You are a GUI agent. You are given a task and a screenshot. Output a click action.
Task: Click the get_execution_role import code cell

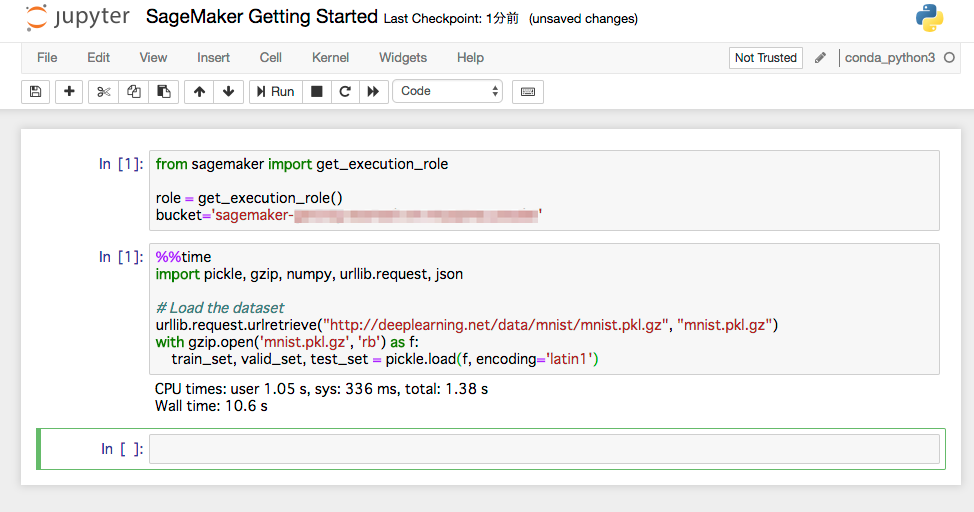544,190
